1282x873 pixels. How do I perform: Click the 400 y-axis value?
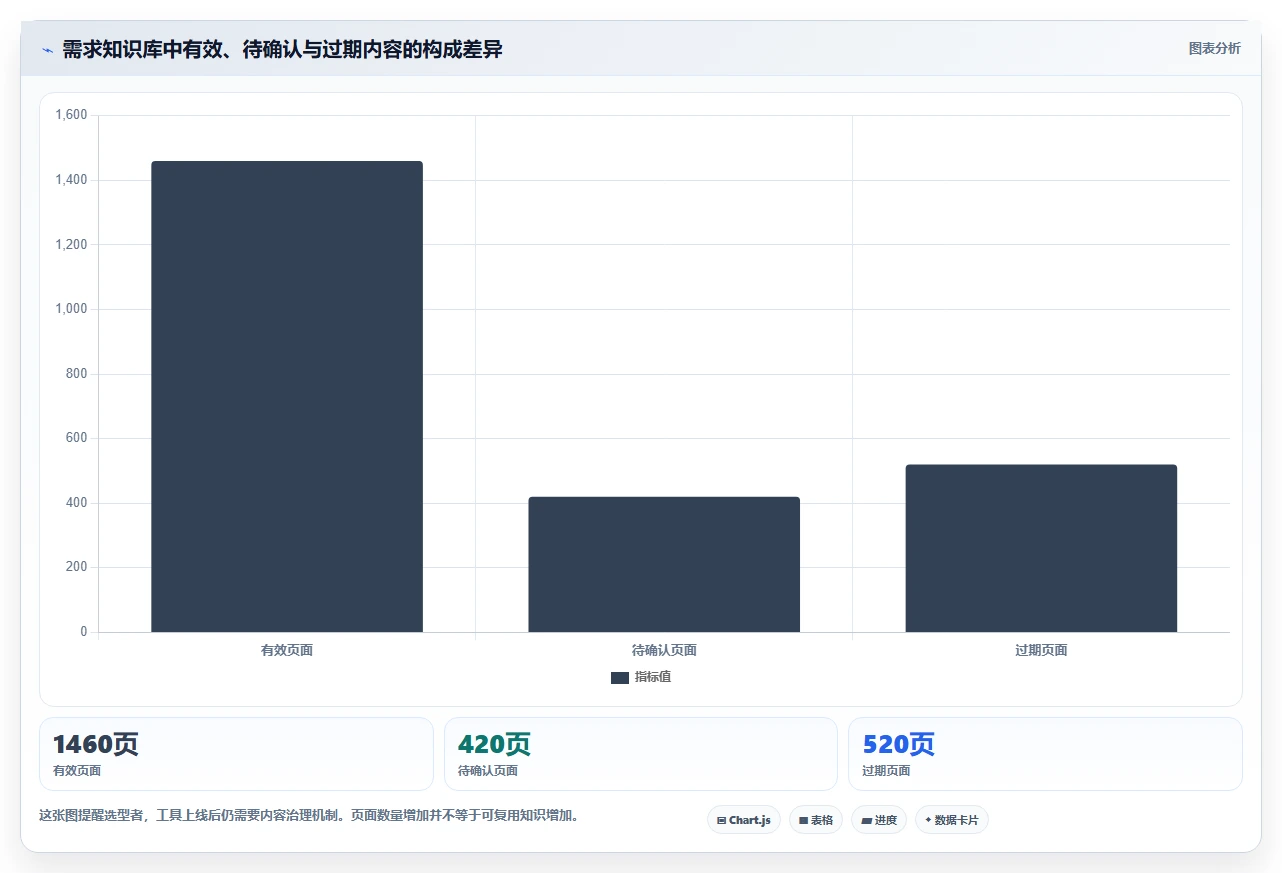tap(77, 503)
